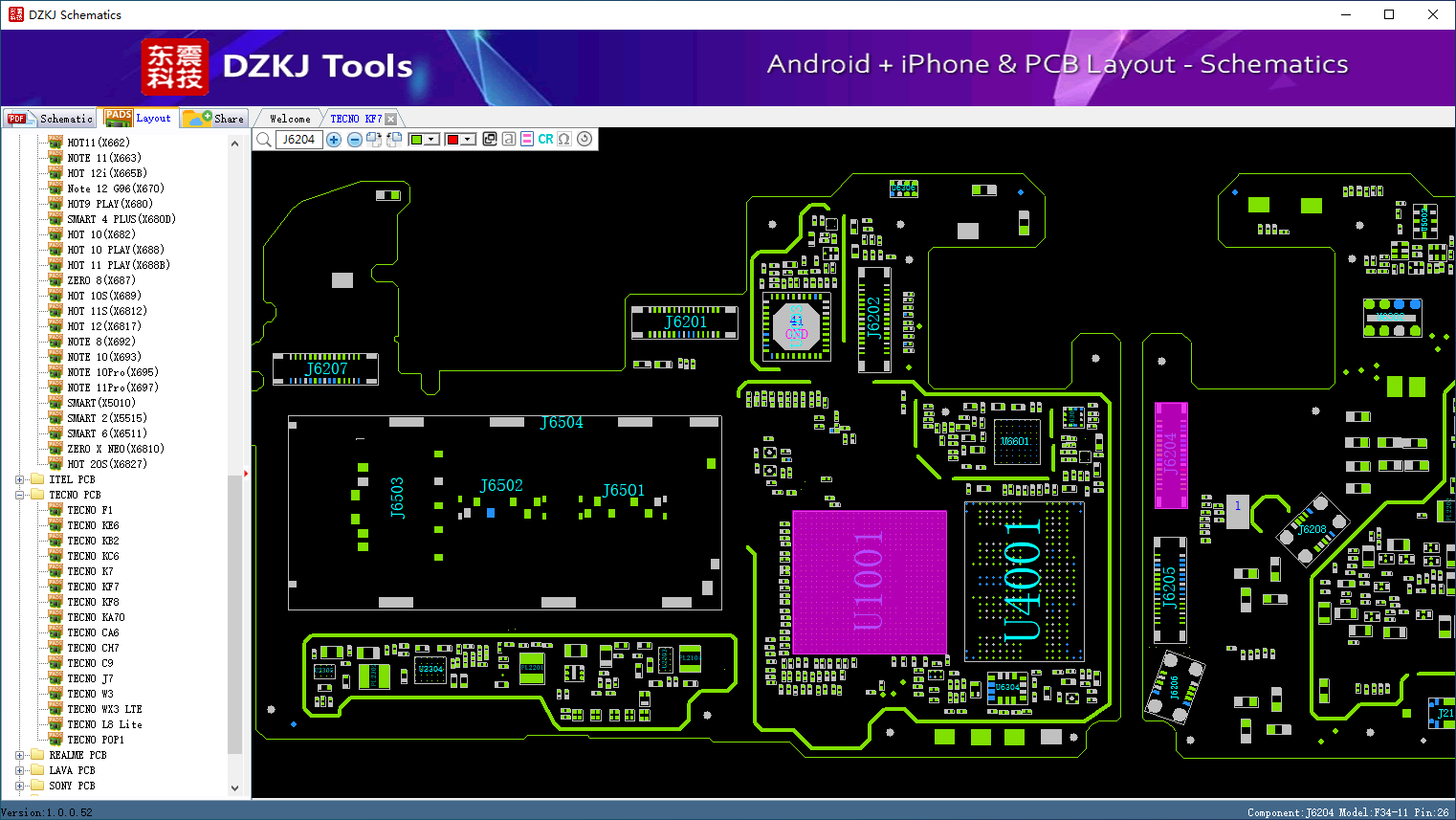This screenshot has width=1456, height=820.
Task: Close the TECNO KF7 tab
Action: point(390,119)
